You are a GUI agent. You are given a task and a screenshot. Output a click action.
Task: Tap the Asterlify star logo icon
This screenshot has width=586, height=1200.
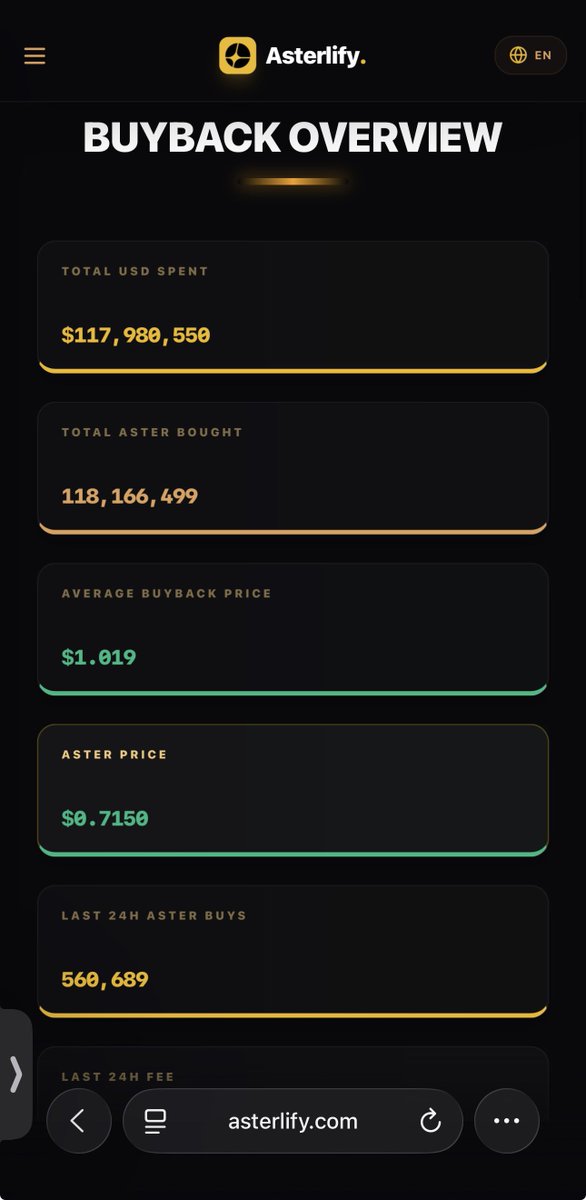coord(238,56)
